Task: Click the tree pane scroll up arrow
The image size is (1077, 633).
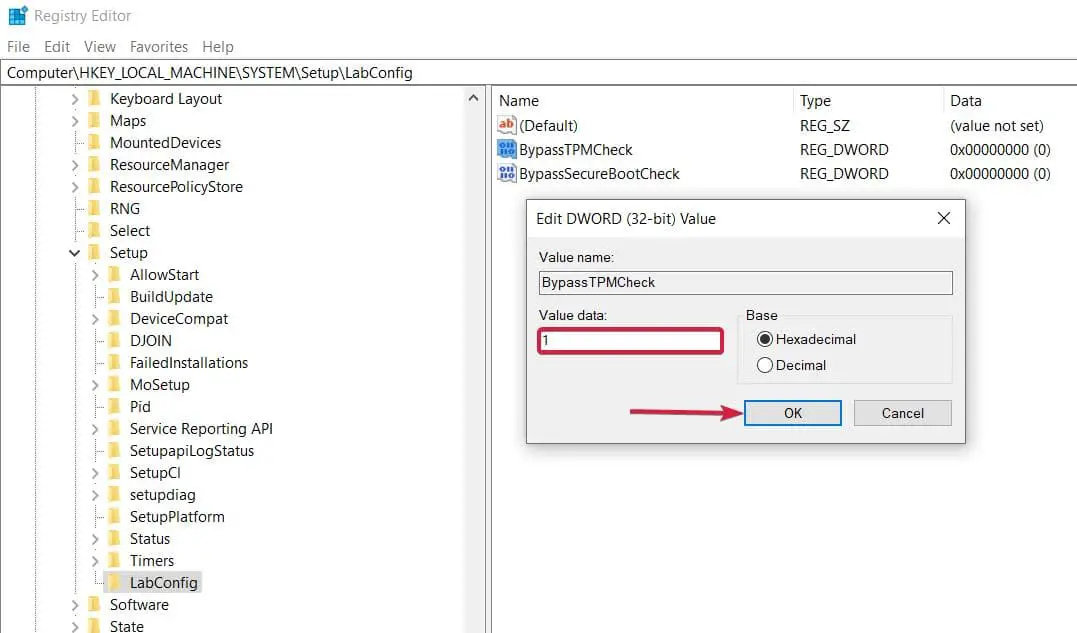Action: point(473,98)
